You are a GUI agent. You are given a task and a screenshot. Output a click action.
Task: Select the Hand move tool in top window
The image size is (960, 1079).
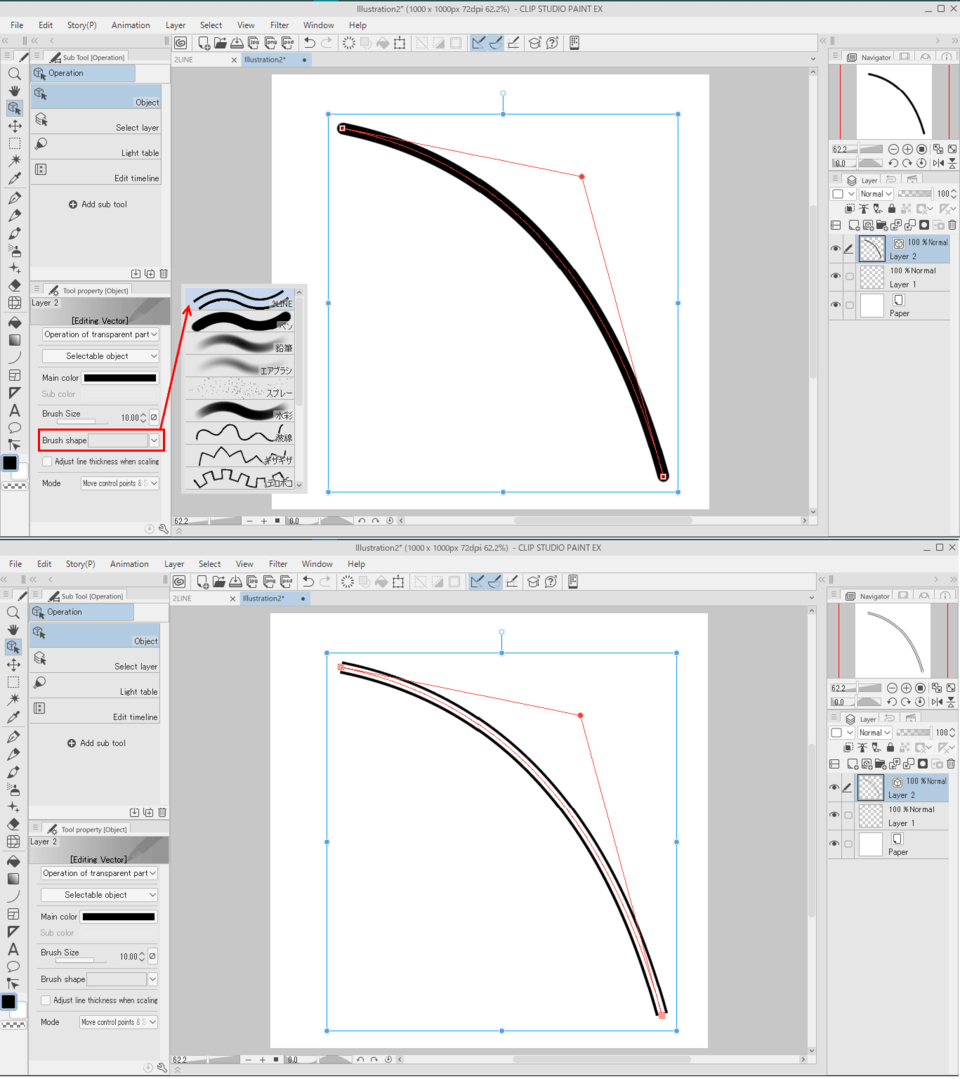coord(14,91)
